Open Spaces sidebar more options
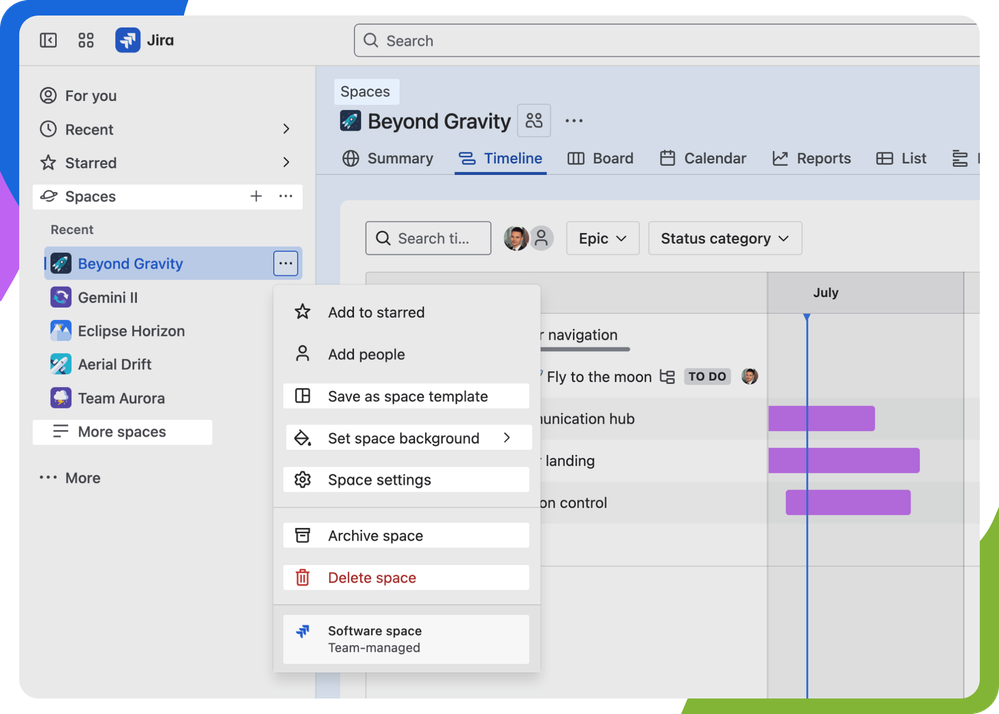This screenshot has height=714, width=999. [285, 196]
